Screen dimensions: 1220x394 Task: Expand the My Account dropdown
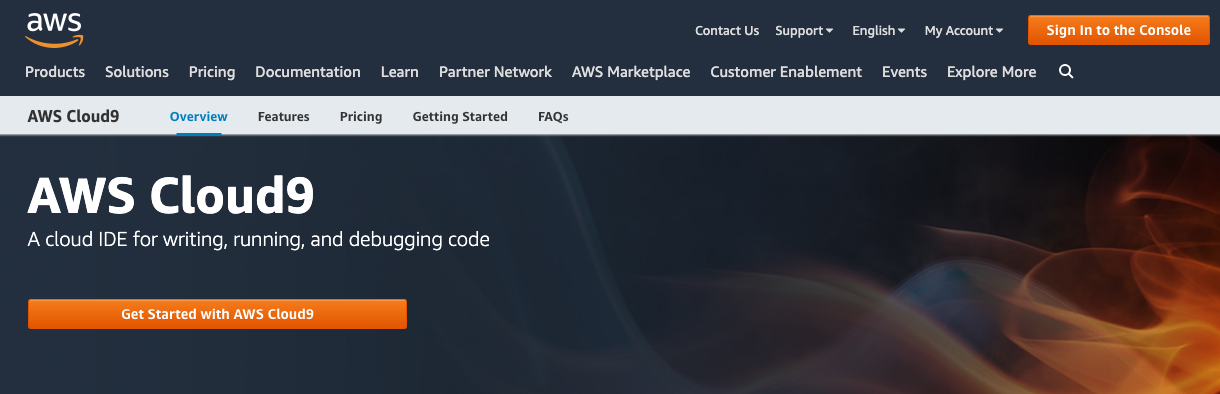[964, 31]
